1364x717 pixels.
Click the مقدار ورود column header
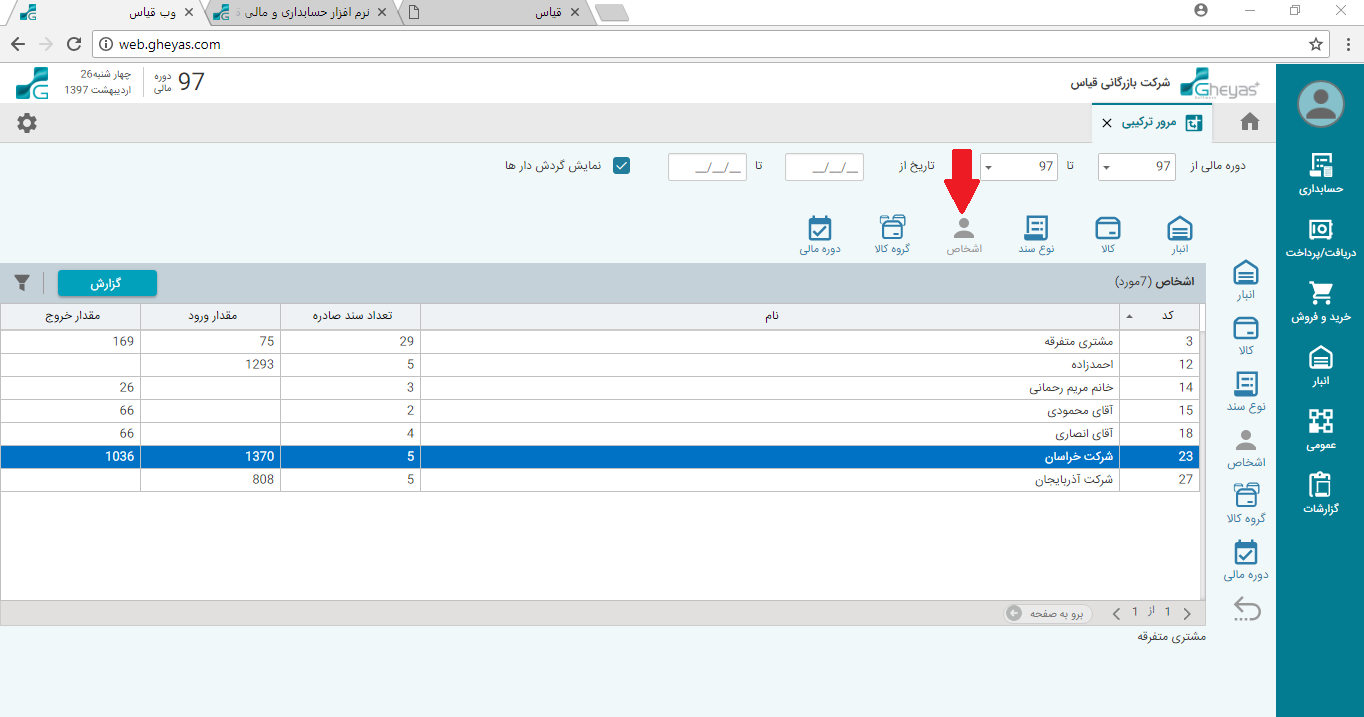[211, 316]
